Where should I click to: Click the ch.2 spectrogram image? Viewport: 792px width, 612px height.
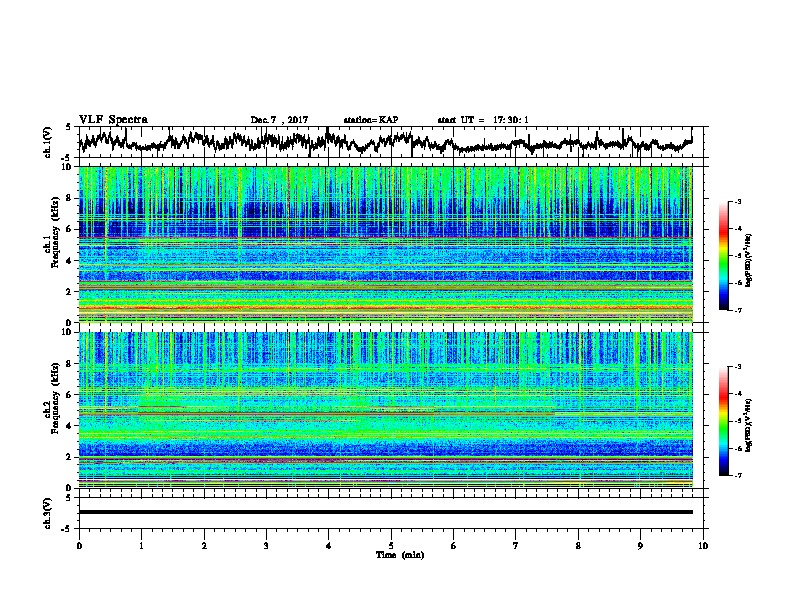coord(385,410)
